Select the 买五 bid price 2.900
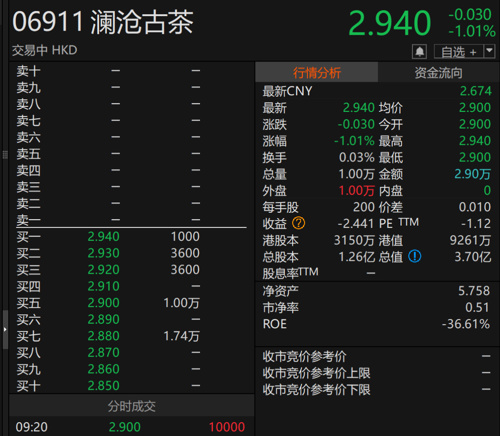 pyautogui.click(x=103, y=303)
